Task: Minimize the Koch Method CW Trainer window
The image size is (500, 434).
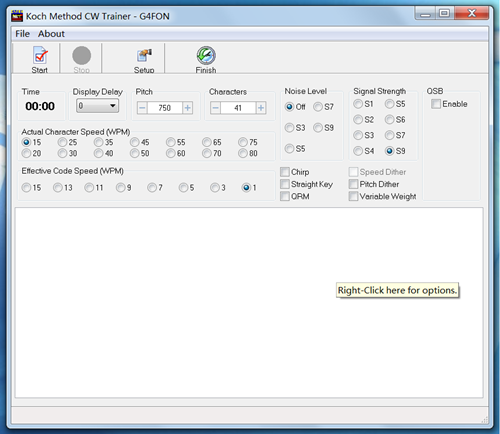Action: coord(425,14)
